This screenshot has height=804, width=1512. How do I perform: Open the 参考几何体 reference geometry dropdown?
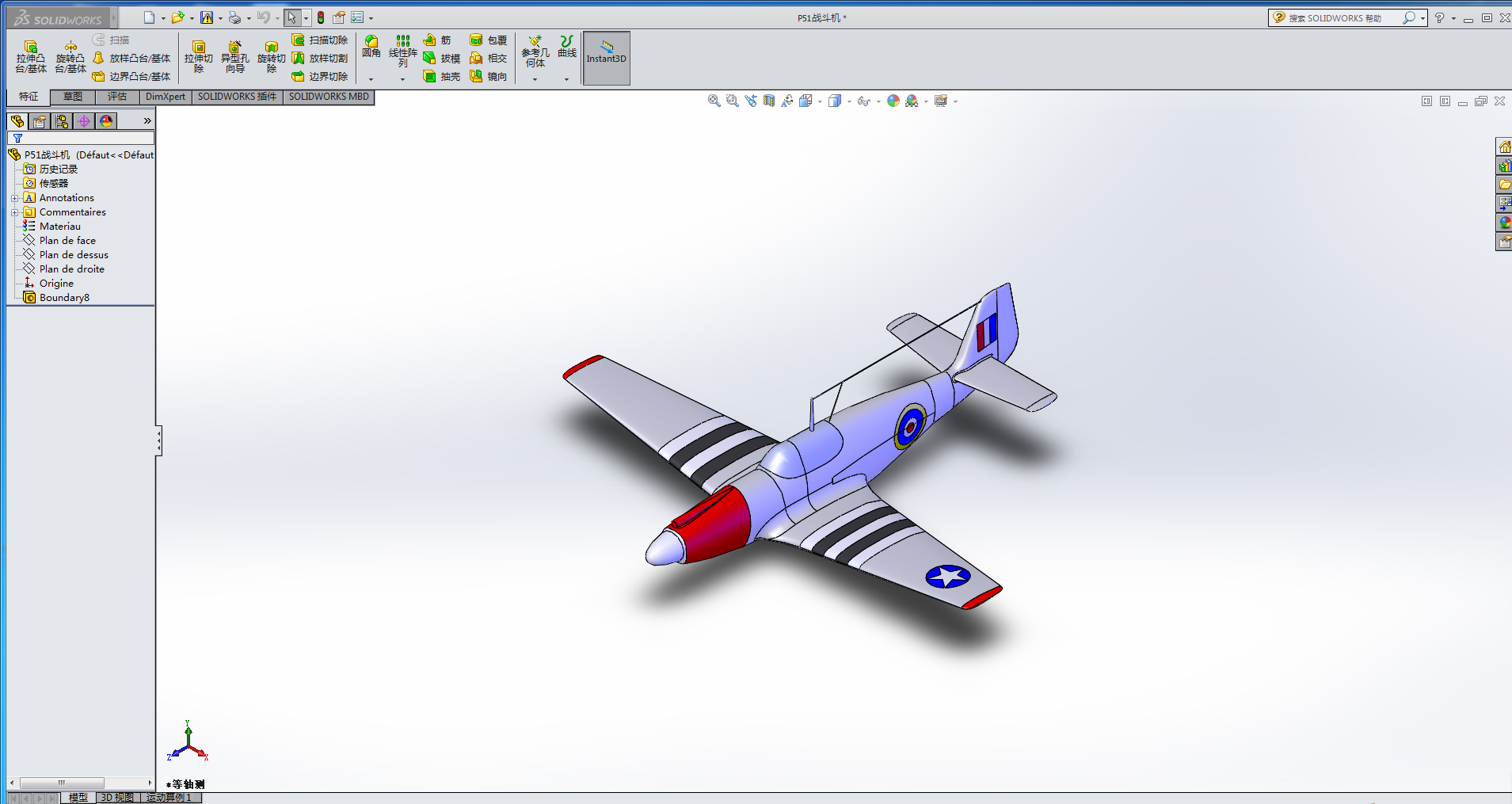click(535, 79)
